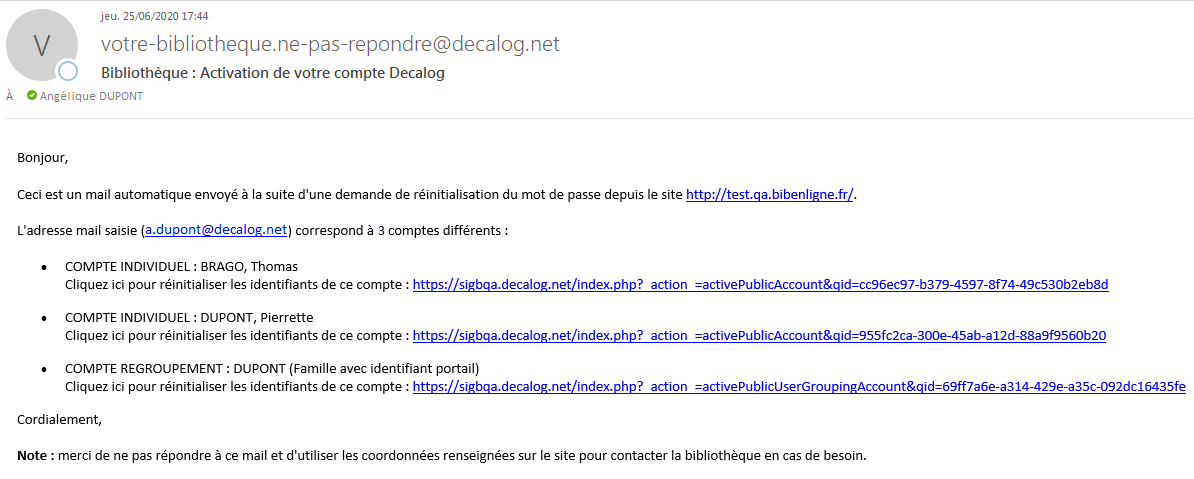Screen dimensions: 1194x479
Task: Click the green check icon beside Angélique DUPONT
Action: 32,96
